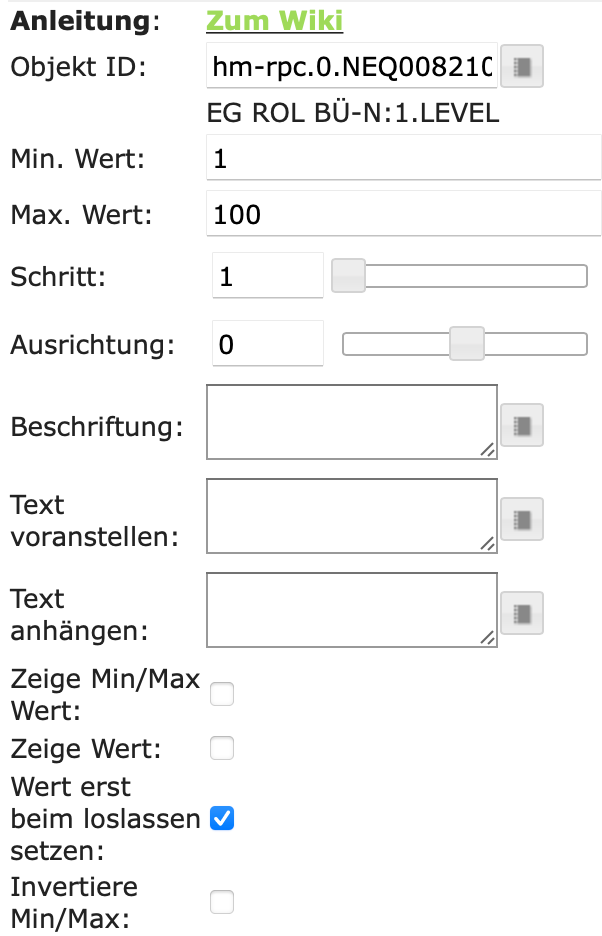This screenshot has height=936, width=602.
Task: Click edit icon beside Text voranstellen
Action: pyautogui.click(x=521, y=519)
